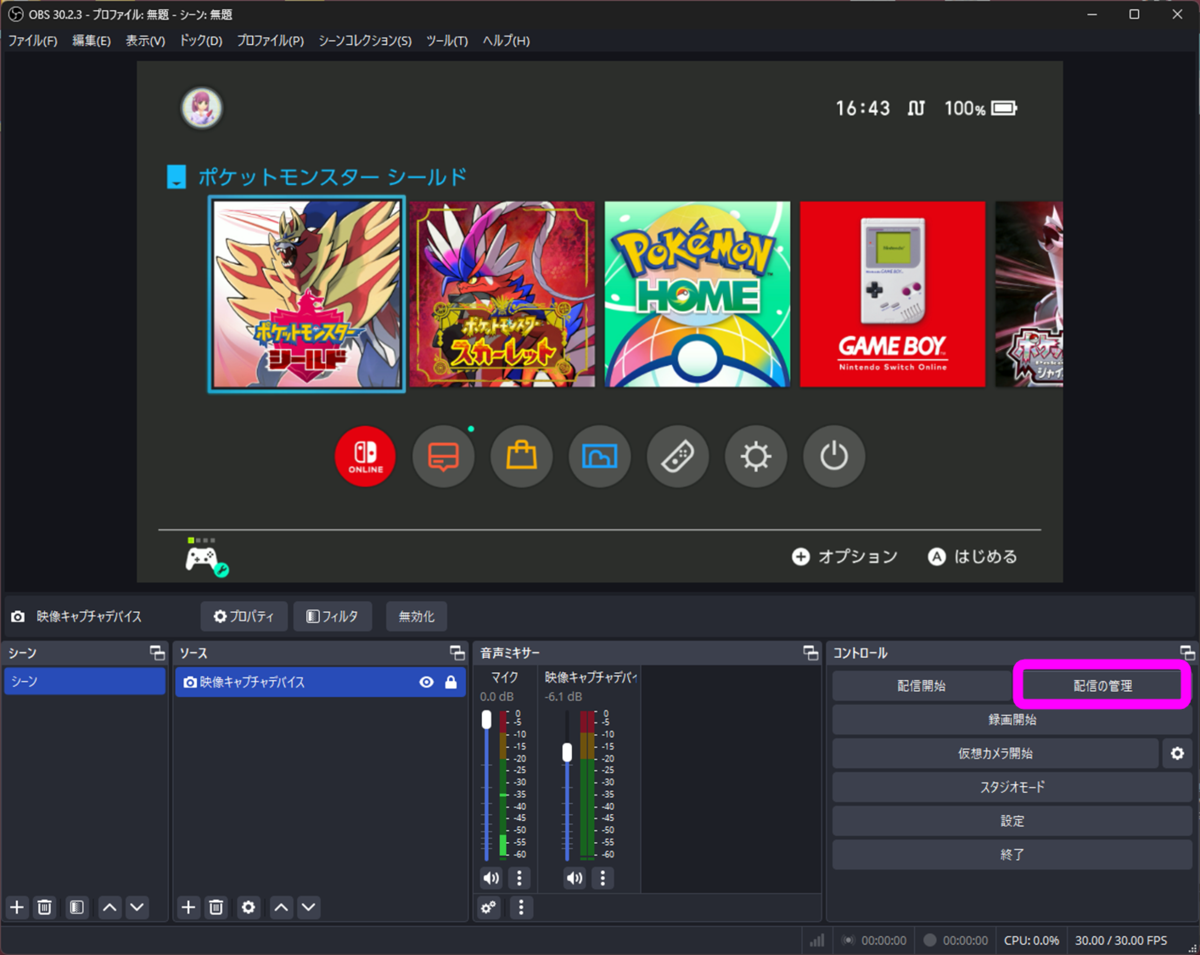Open 映像キャプチャデバイス channel three-dot menu
The width and height of the screenshot is (1200, 955).
pos(602,878)
